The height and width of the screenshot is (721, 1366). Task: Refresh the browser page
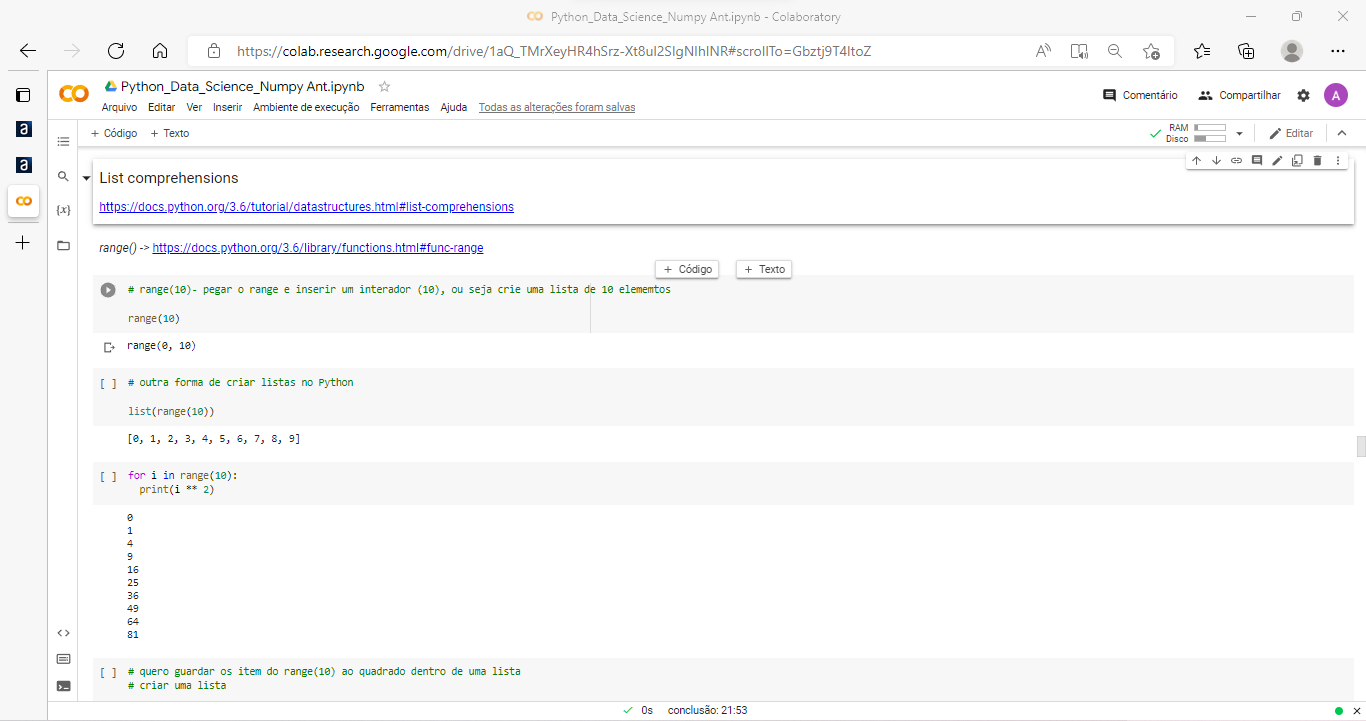click(116, 51)
